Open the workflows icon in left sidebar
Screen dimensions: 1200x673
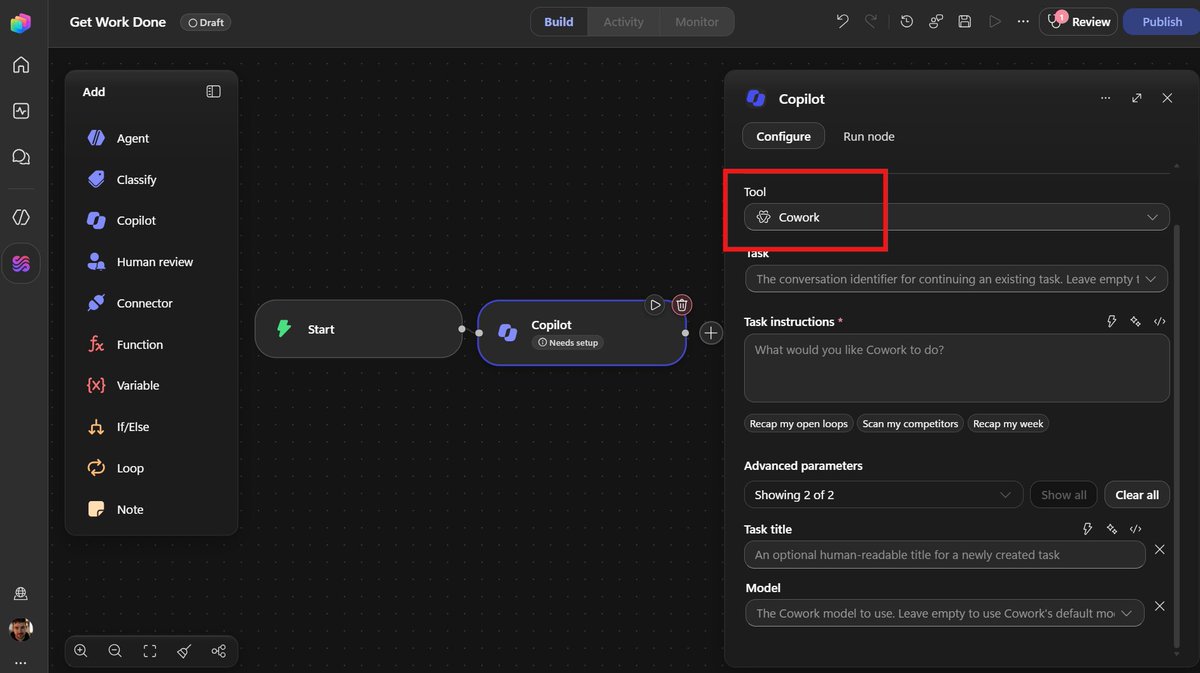[x=21, y=264]
